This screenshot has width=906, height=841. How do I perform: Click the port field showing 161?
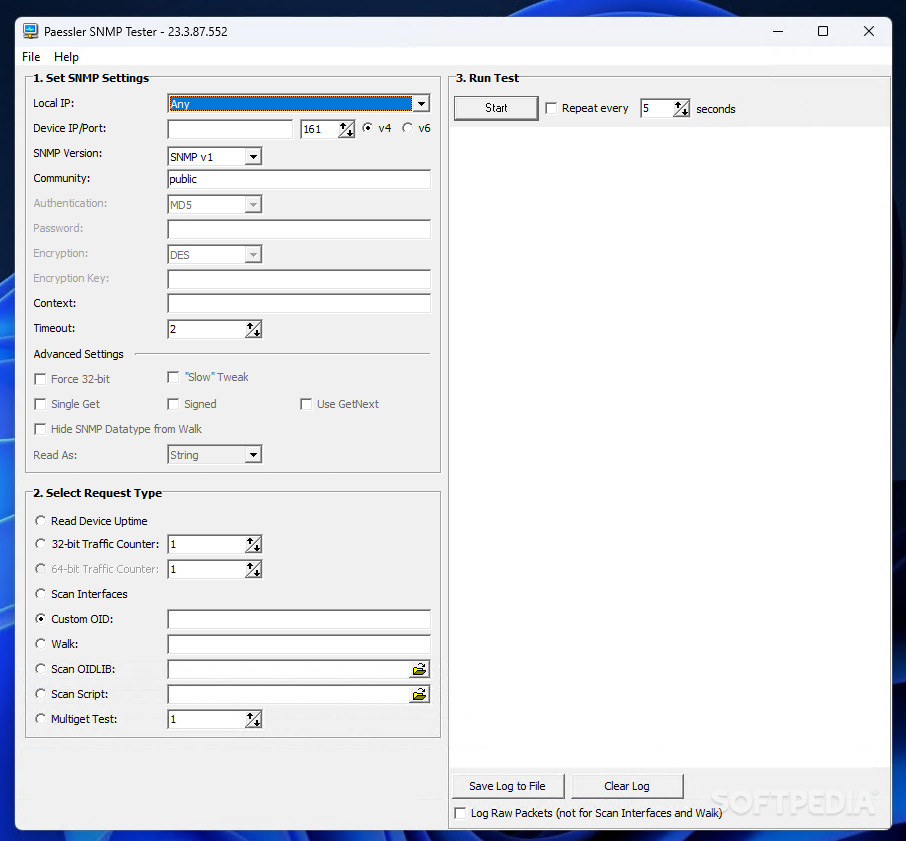[320, 129]
